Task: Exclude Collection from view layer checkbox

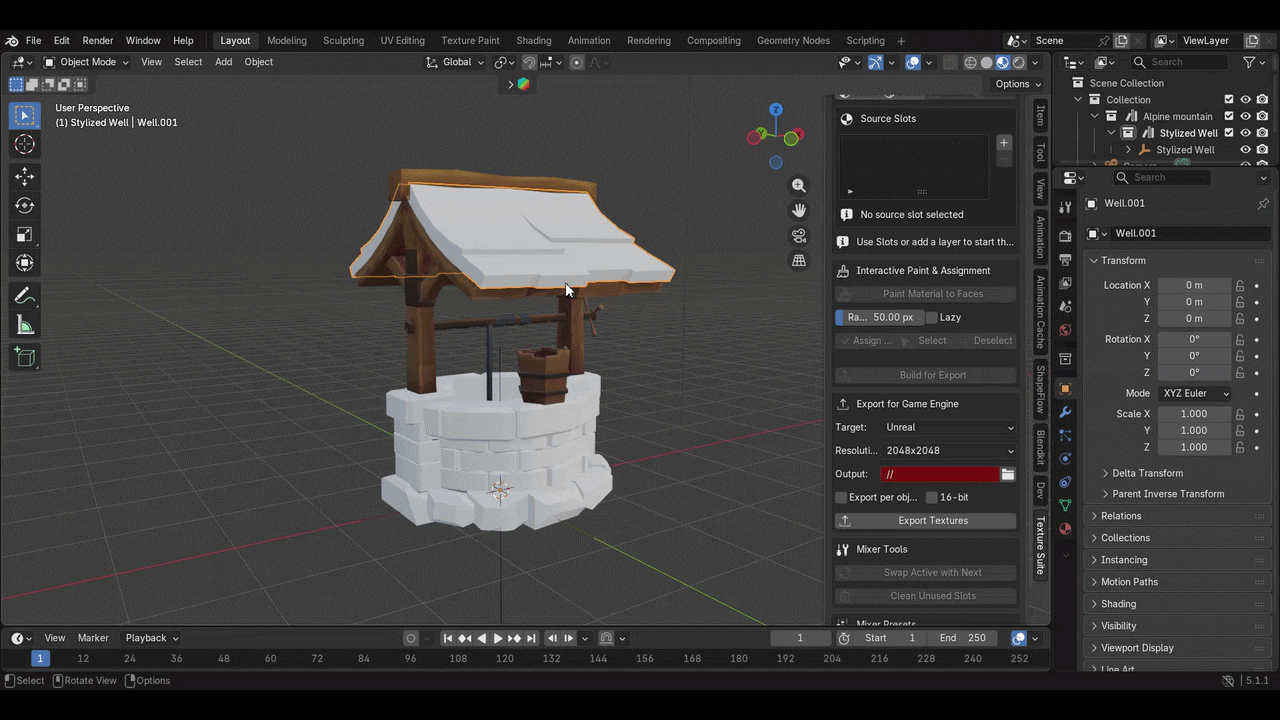Action: pos(1229,100)
